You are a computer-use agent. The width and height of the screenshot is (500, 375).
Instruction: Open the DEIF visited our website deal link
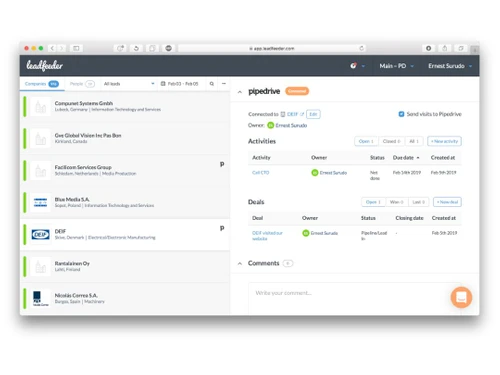point(267,236)
